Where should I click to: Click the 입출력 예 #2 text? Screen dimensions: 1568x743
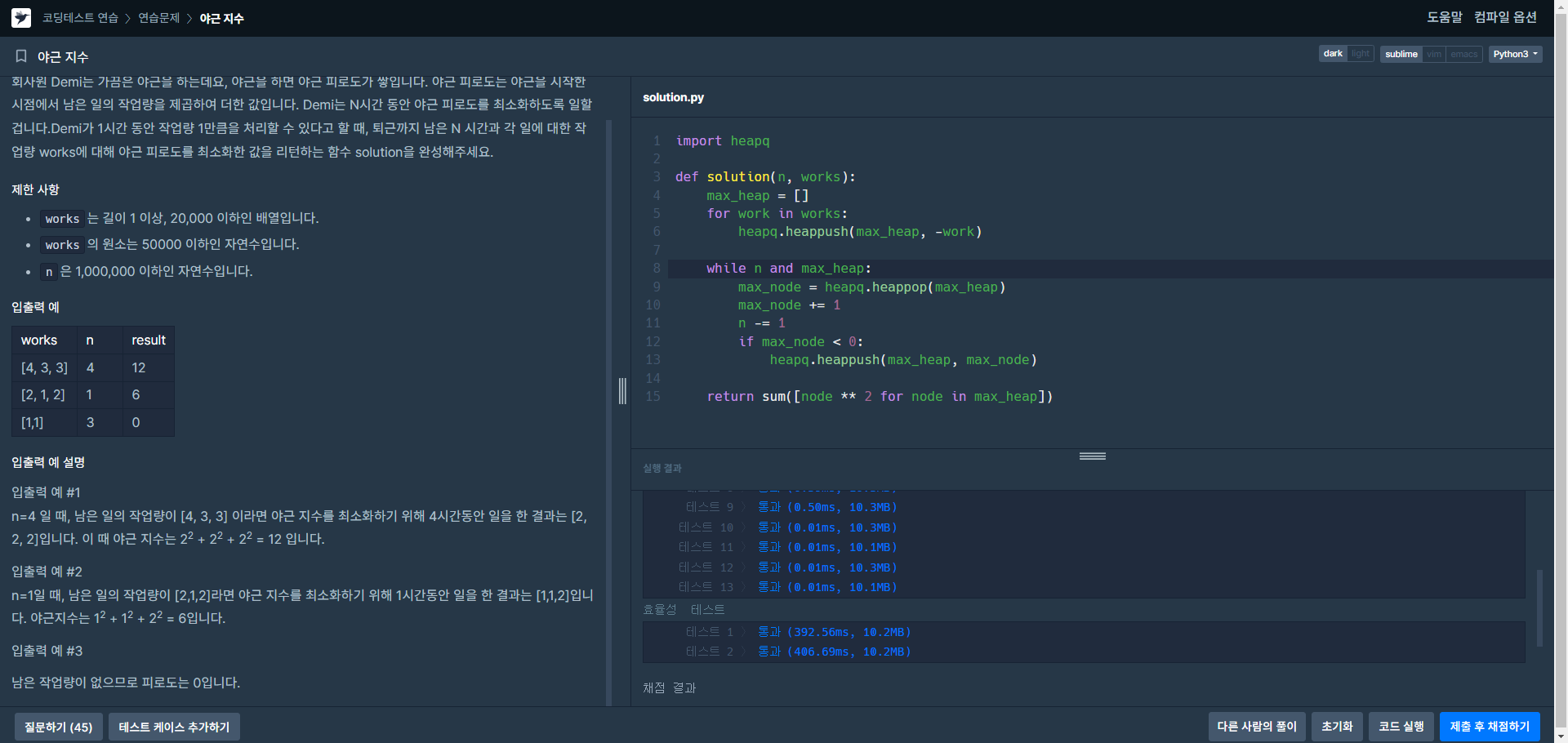[47, 572]
